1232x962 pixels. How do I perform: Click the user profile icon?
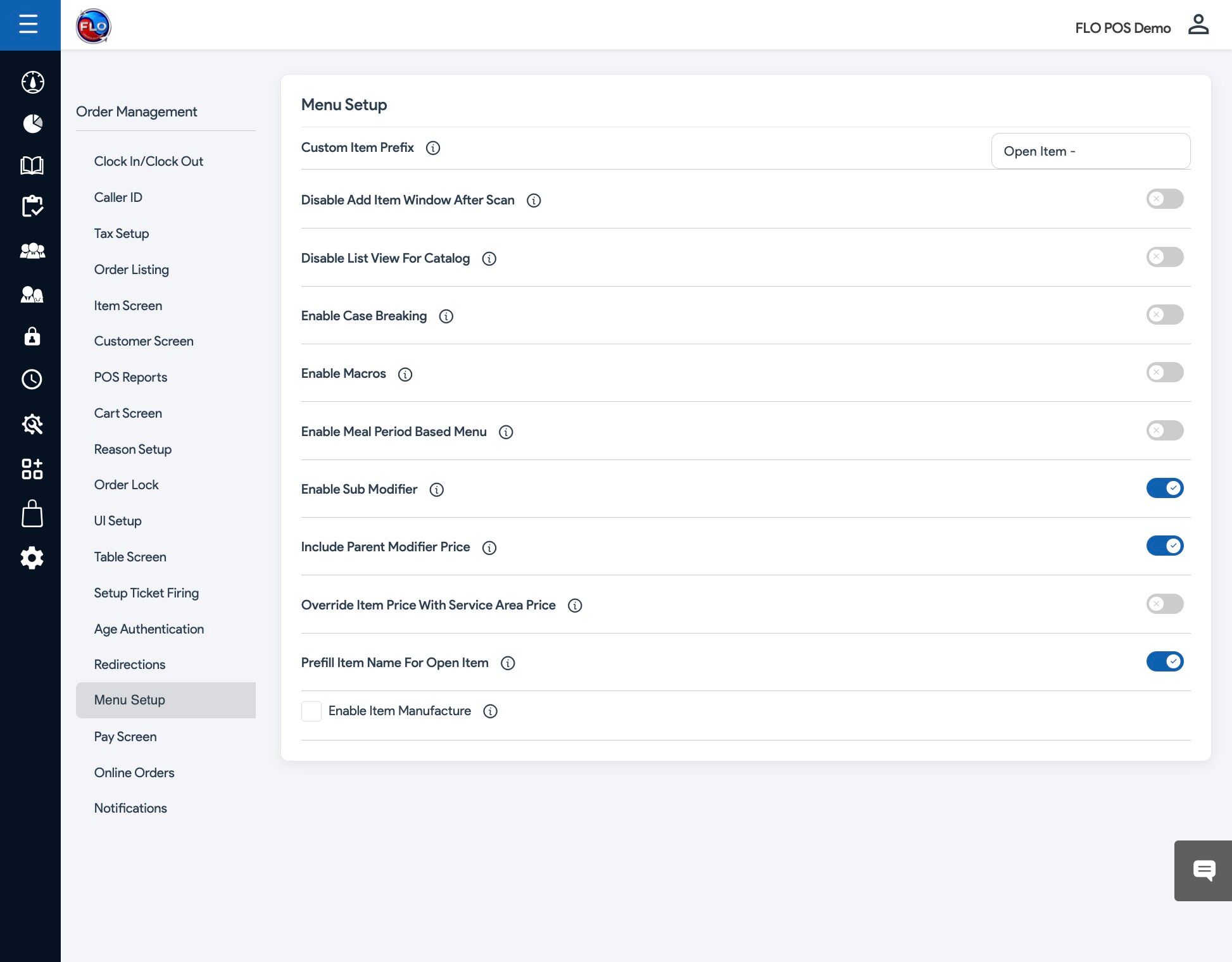coord(1198,25)
